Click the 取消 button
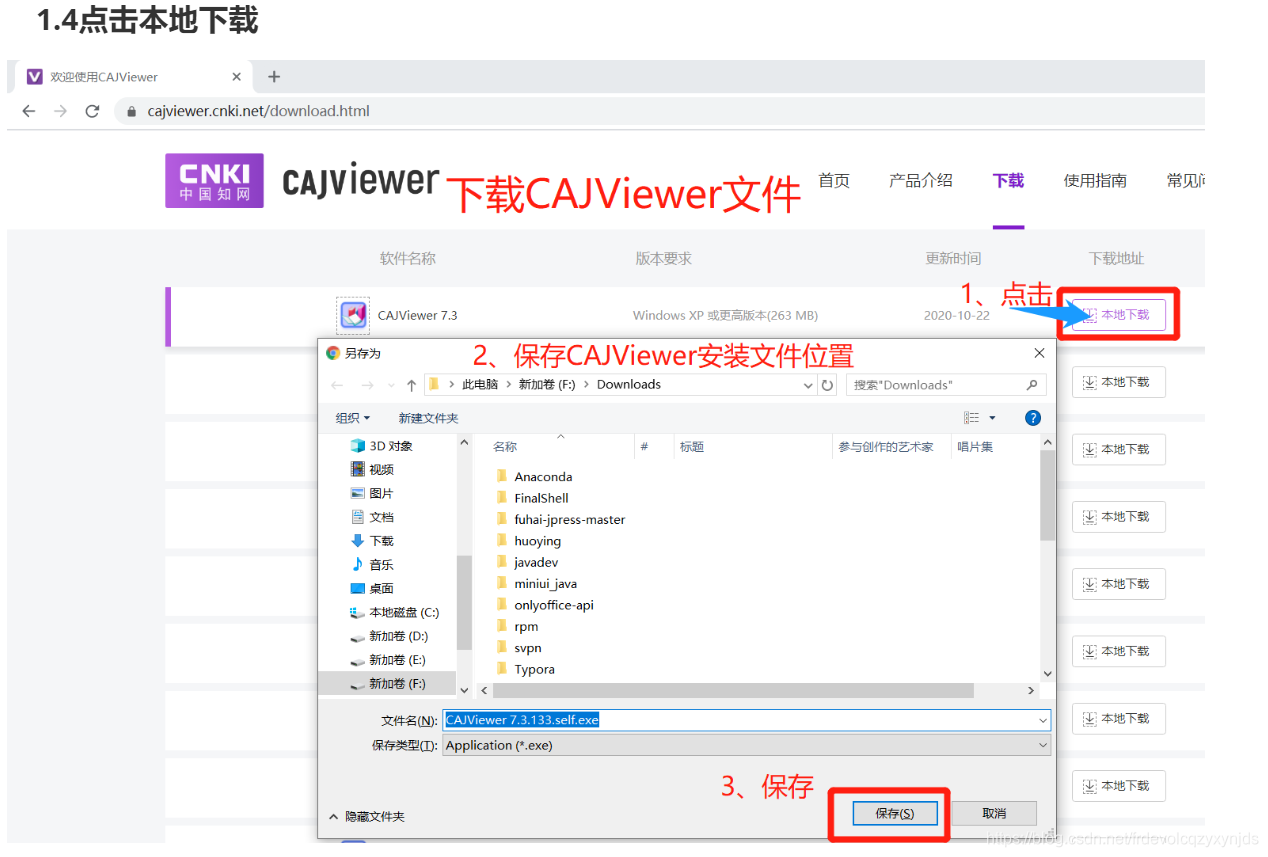Viewport: 1268px width, 857px height. tap(994, 814)
